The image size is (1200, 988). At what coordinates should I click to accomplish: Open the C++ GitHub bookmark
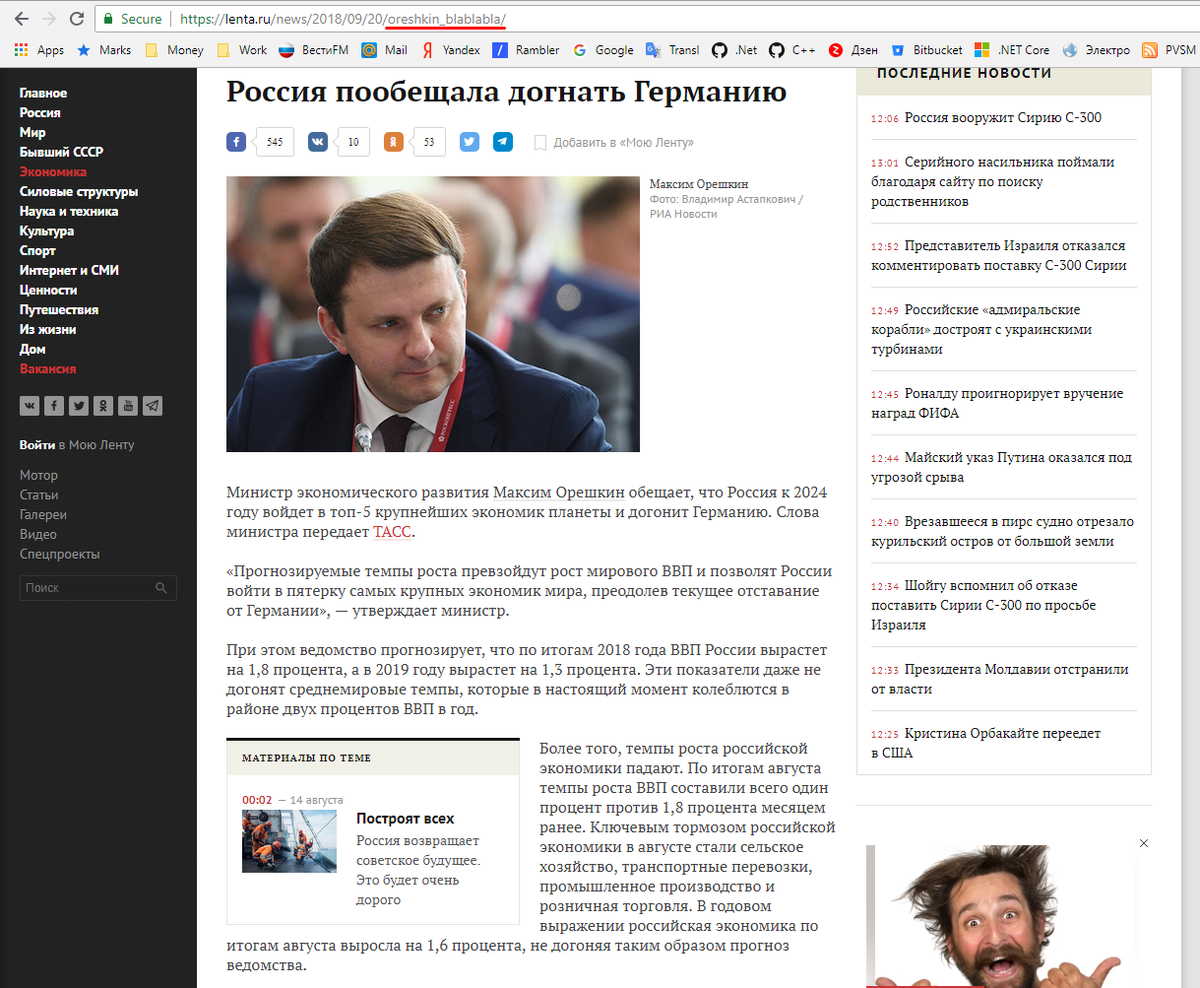click(x=793, y=50)
